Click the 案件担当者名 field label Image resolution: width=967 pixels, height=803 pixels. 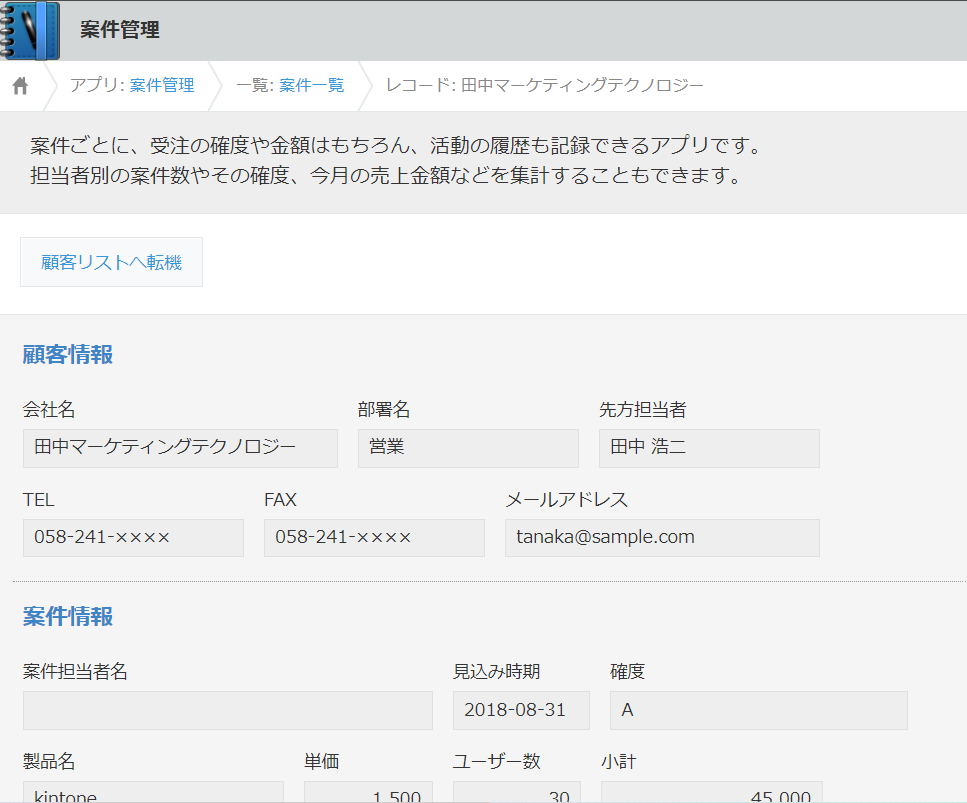click(75, 672)
